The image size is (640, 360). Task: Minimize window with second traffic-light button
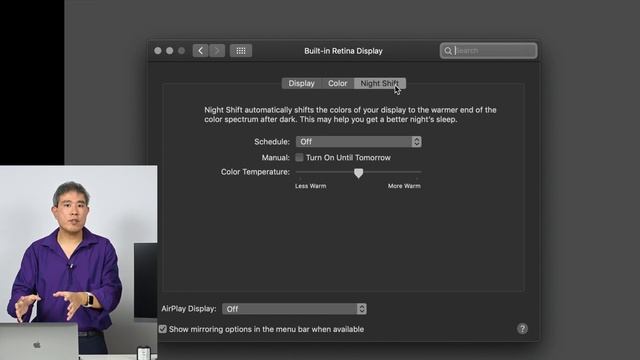(x=170, y=51)
